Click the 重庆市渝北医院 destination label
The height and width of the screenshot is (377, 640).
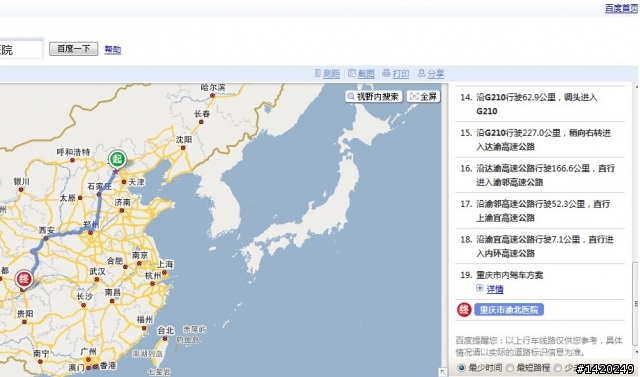pyautogui.click(x=509, y=310)
